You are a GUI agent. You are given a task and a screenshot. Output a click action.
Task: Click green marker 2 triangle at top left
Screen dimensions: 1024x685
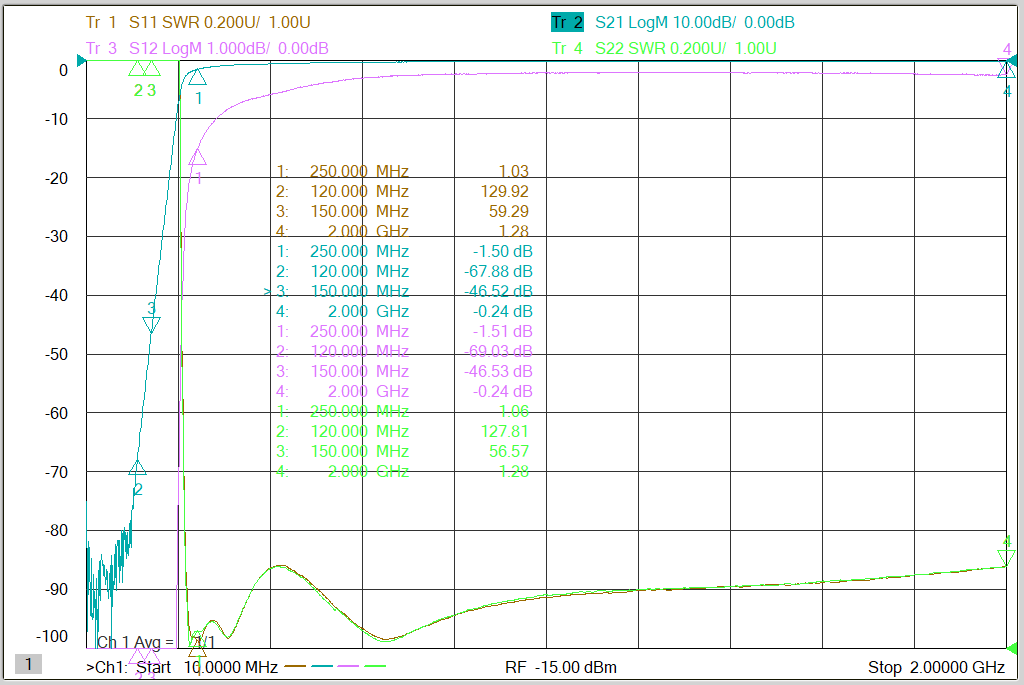coord(137,69)
